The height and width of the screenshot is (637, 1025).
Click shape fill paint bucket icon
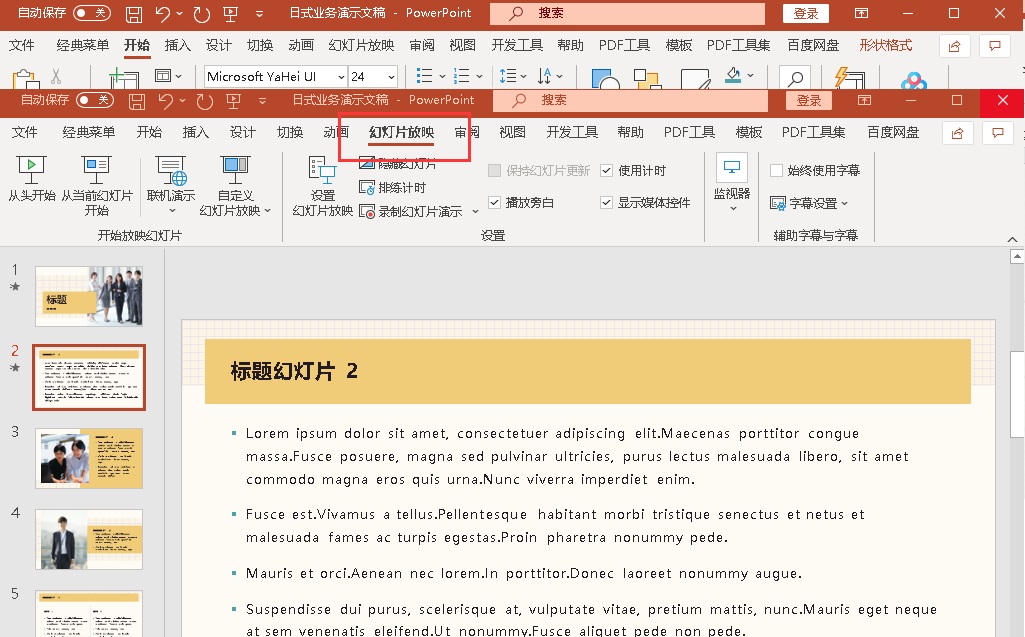click(733, 76)
